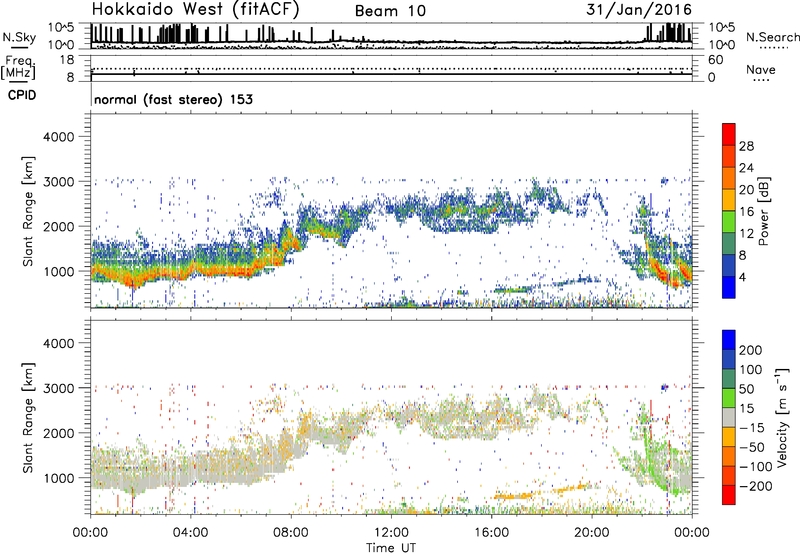Image resolution: width=800 pixels, height=554 pixels.
Task: Click 'normal (fast stereo) 153' text
Action: tap(173, 99)
